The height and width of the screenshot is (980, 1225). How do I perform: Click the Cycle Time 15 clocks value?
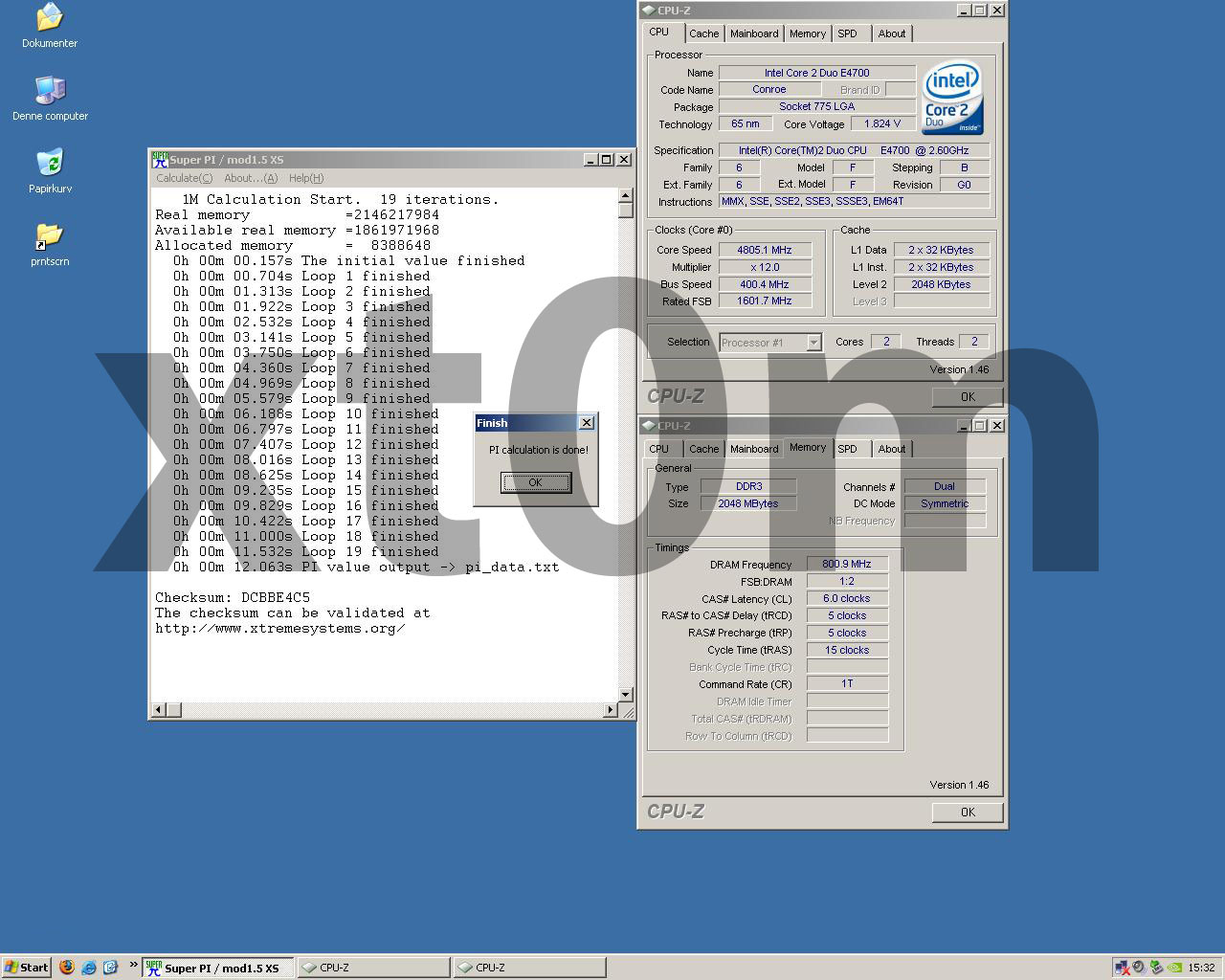pos(847,650)
